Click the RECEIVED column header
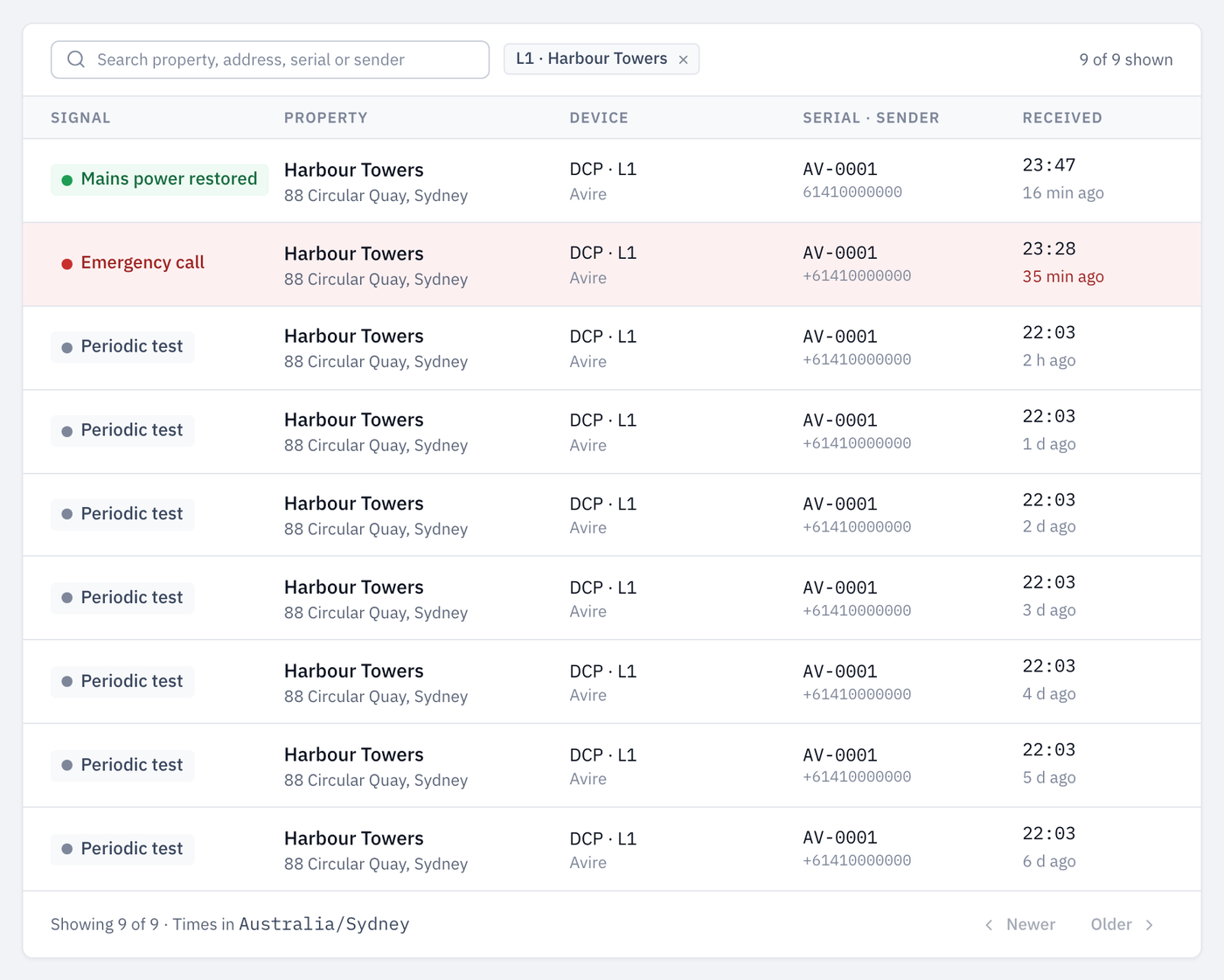The width and height of the screenshot is (1224, 980). coord(1062,118)
